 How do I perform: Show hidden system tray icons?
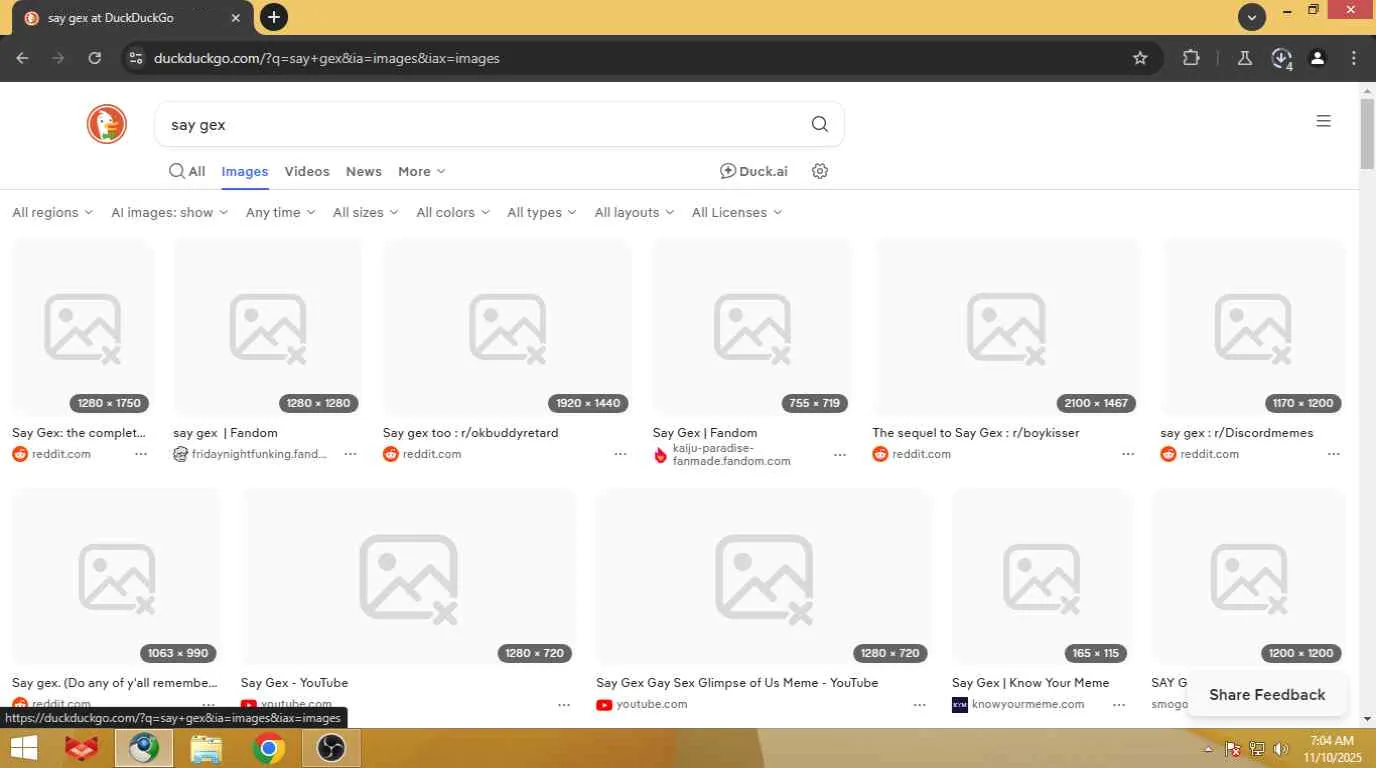(1208, 749)
